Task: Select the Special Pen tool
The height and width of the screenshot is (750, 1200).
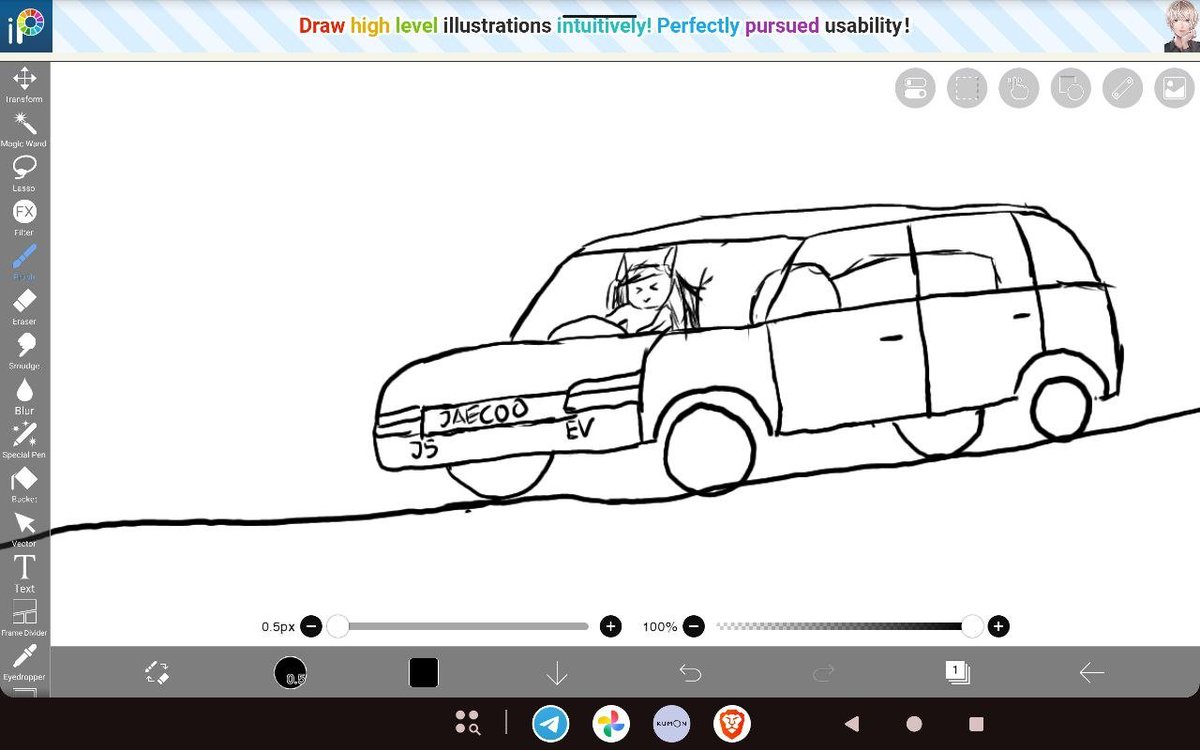Action: [x=24, y=440]
